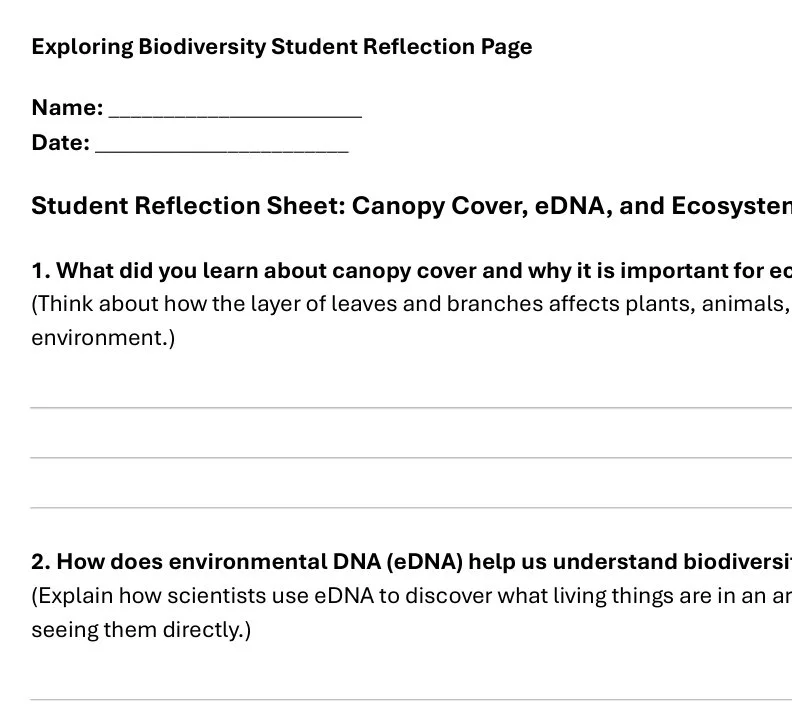Screen dimensions: 792x727
Task: Click the 'Think about how the layer' hint text
Action: point(412,304)
